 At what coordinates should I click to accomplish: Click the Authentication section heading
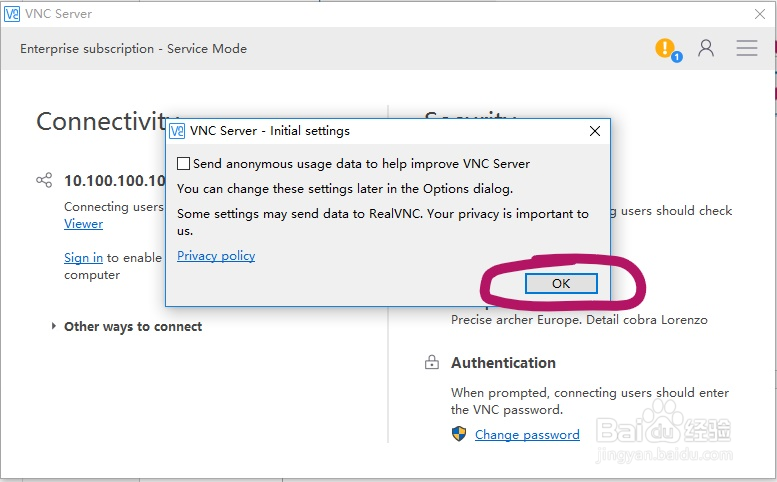(x=503, y=363)
